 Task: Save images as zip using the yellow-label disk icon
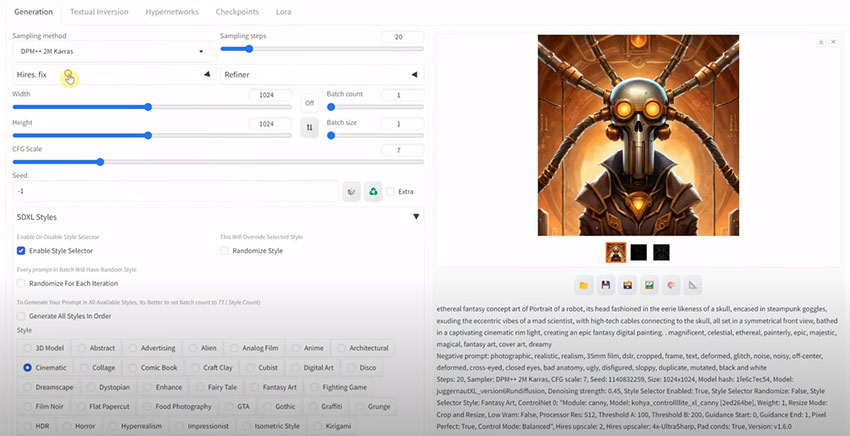pos(627,285)
